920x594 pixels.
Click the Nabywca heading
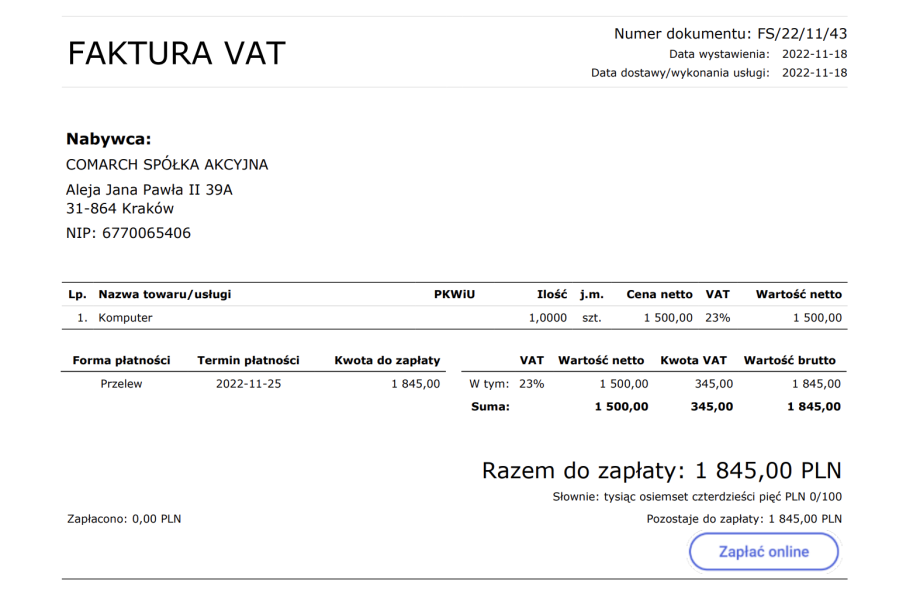coord(108,139)
